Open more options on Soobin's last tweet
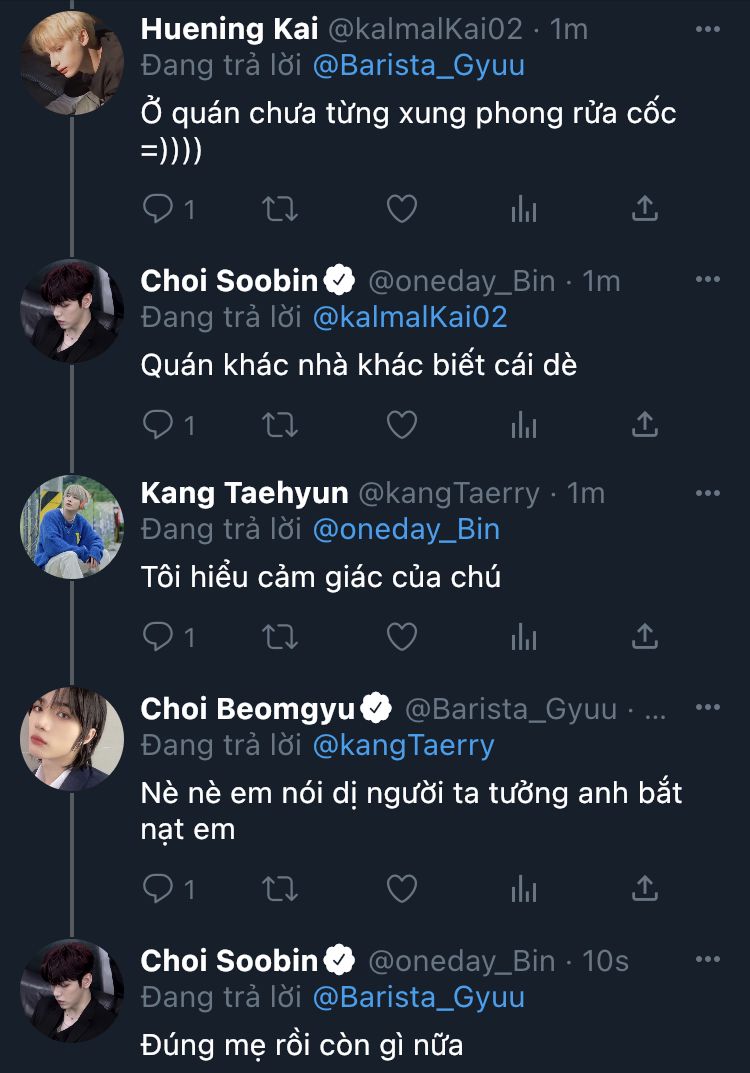The width and height of the screenshot is (750, 1073). [707, 960]
